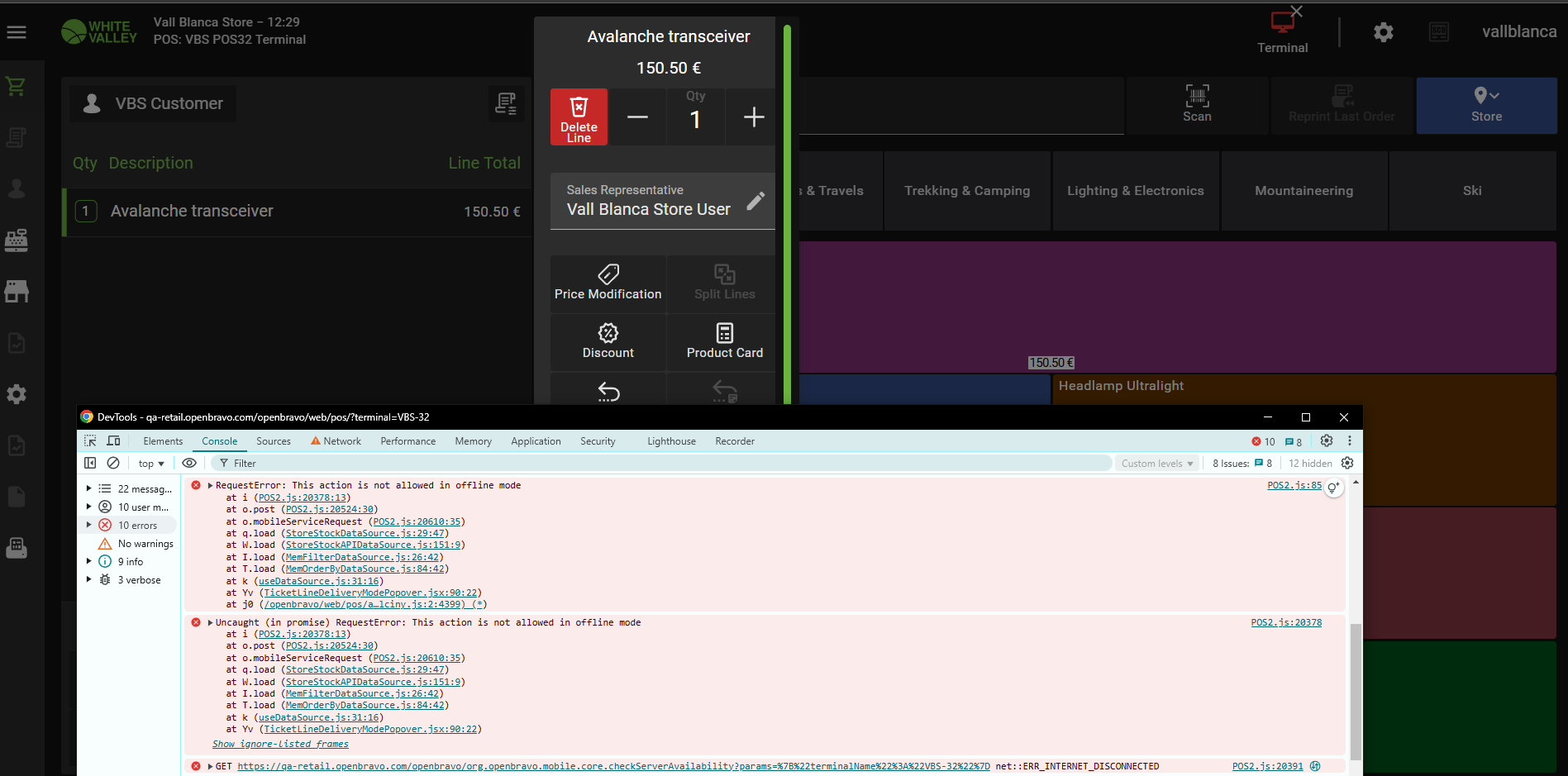Edit the Sales Representative with pencil icon
Image resolution: width=1568 pixels, height=776 pixels.
755,201
